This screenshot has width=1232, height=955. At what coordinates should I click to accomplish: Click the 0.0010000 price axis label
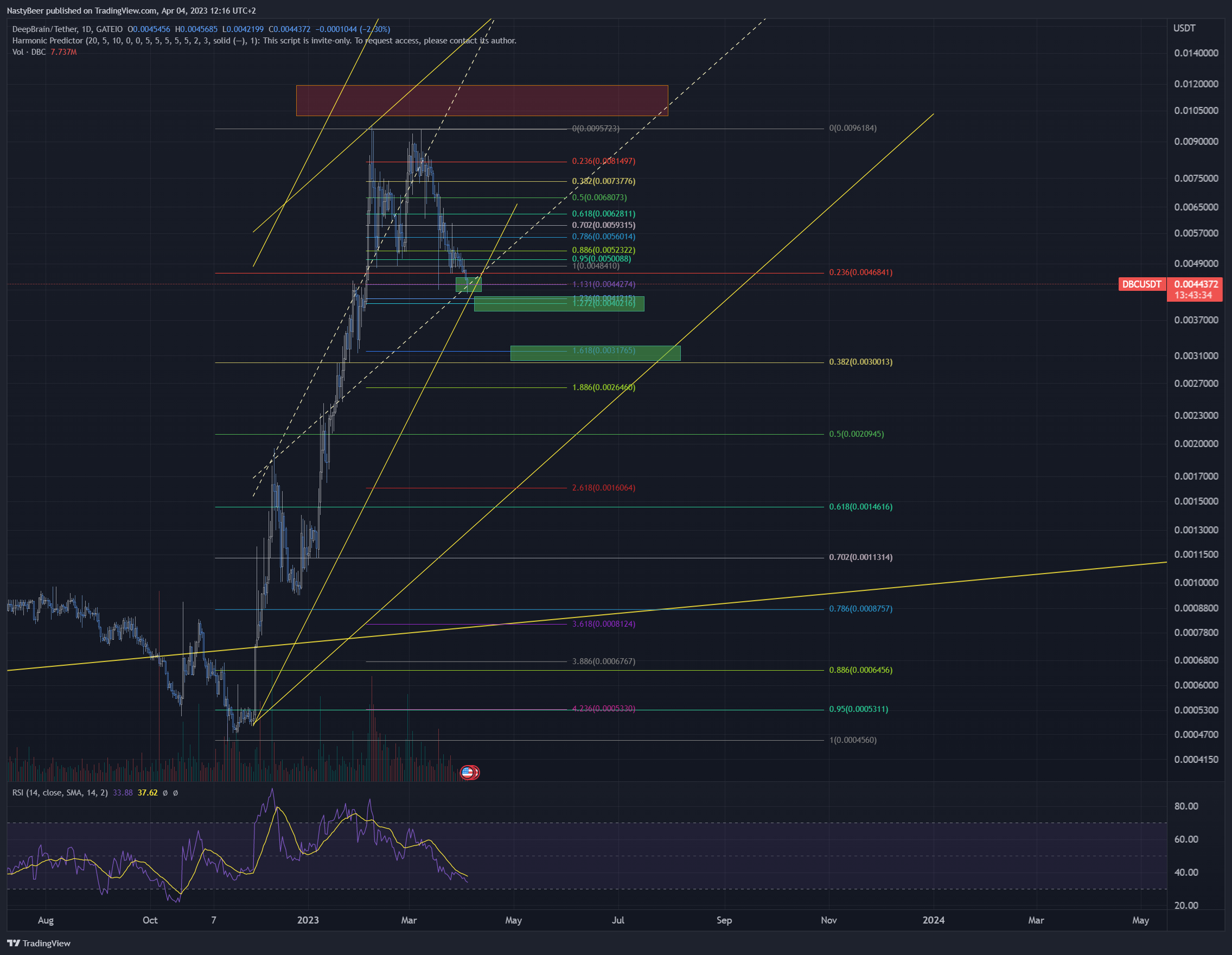1196,583
